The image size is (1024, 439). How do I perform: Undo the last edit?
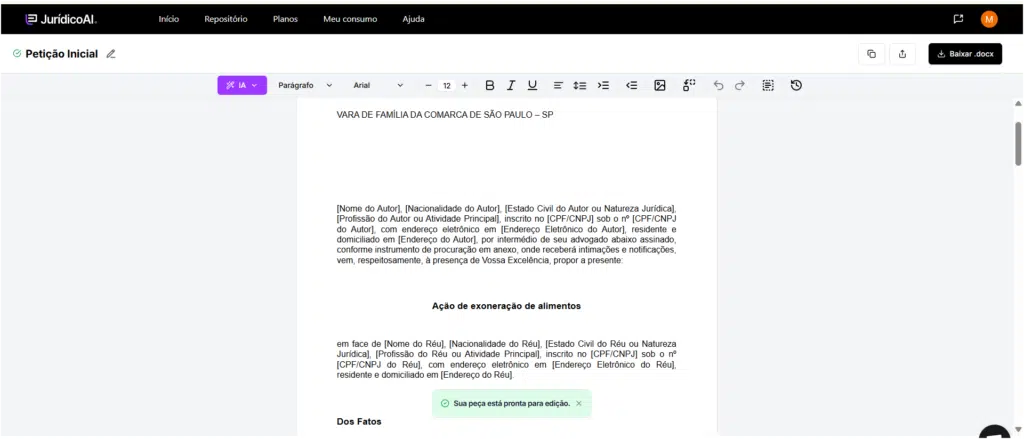pyautogui.click(x=718, y=85)
